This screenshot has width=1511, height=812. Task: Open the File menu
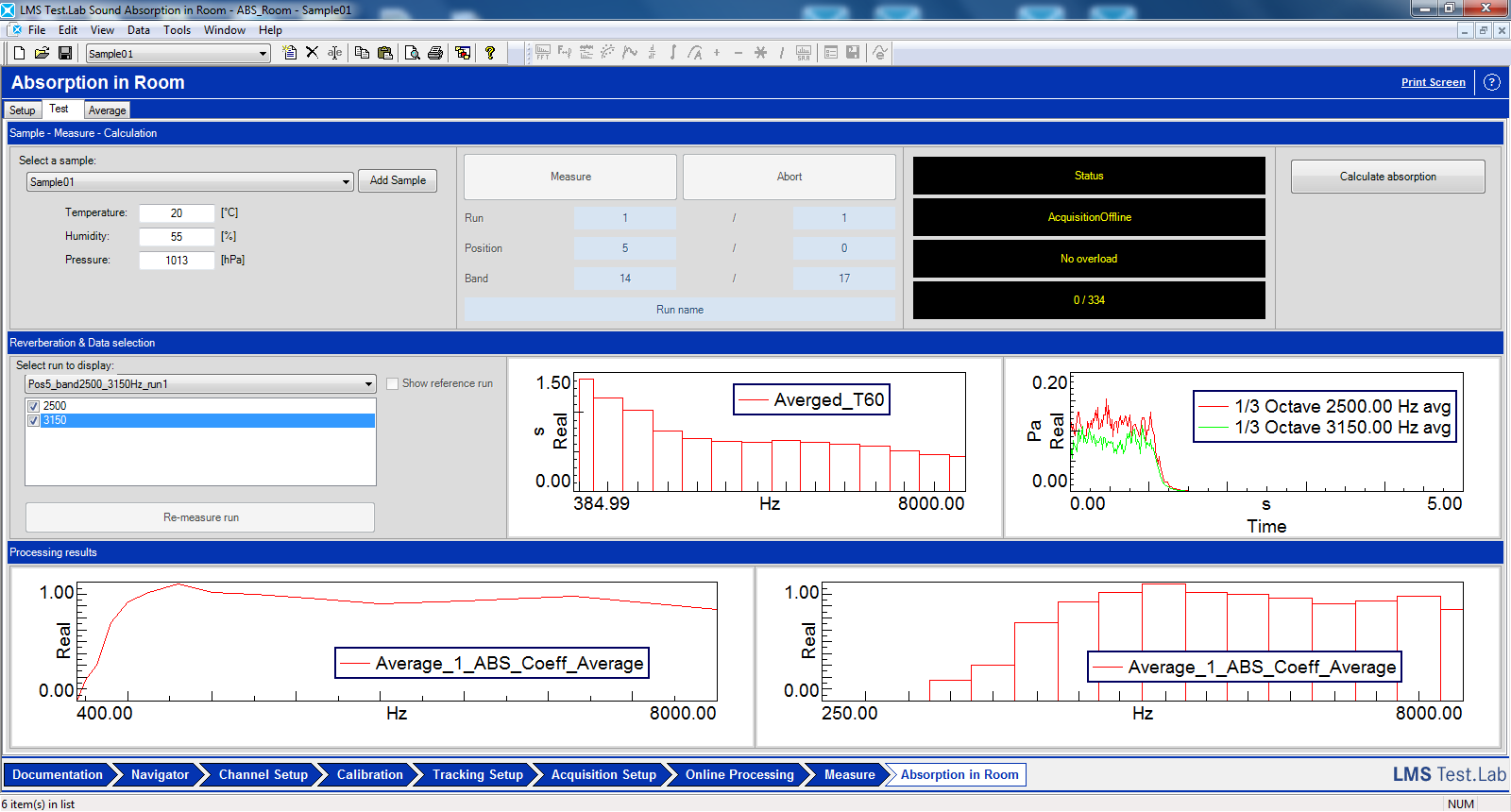coord(37,30)
